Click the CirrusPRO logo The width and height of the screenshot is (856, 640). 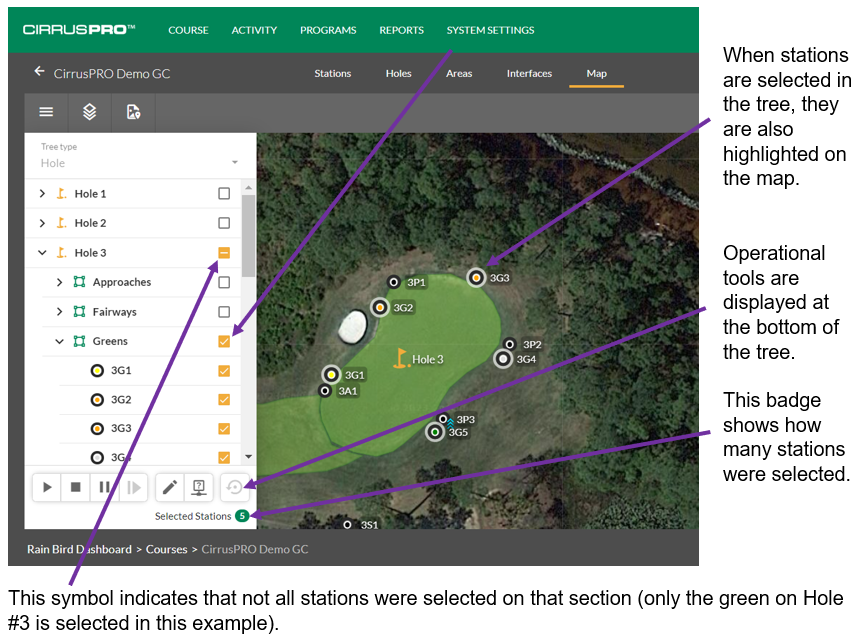coord(79,29)
